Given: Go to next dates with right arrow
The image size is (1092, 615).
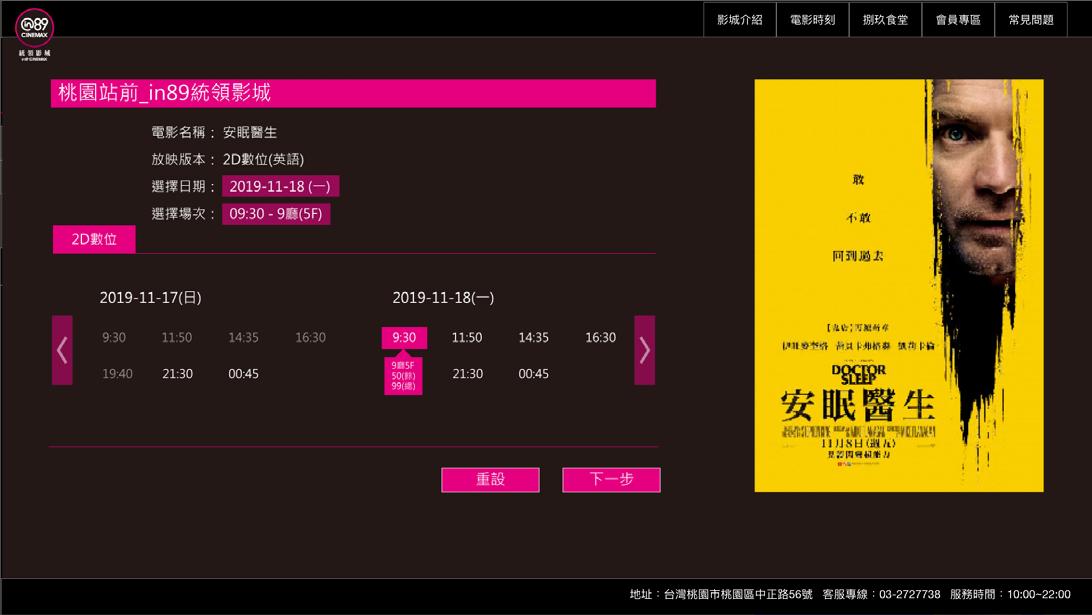Looking at the screenshot, I should pos(644,350).
